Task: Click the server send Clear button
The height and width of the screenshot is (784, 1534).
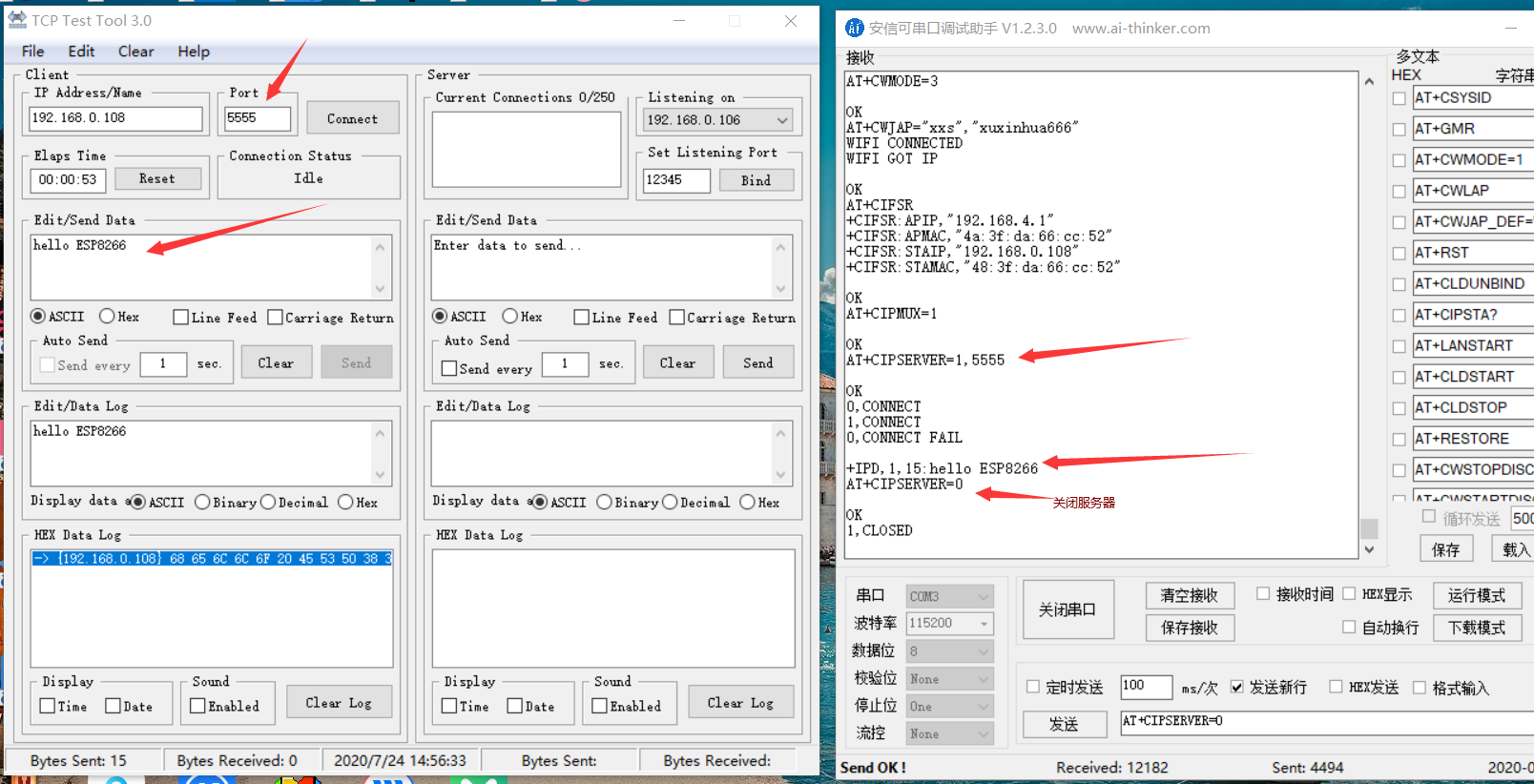Action: (x=677, y=363)
